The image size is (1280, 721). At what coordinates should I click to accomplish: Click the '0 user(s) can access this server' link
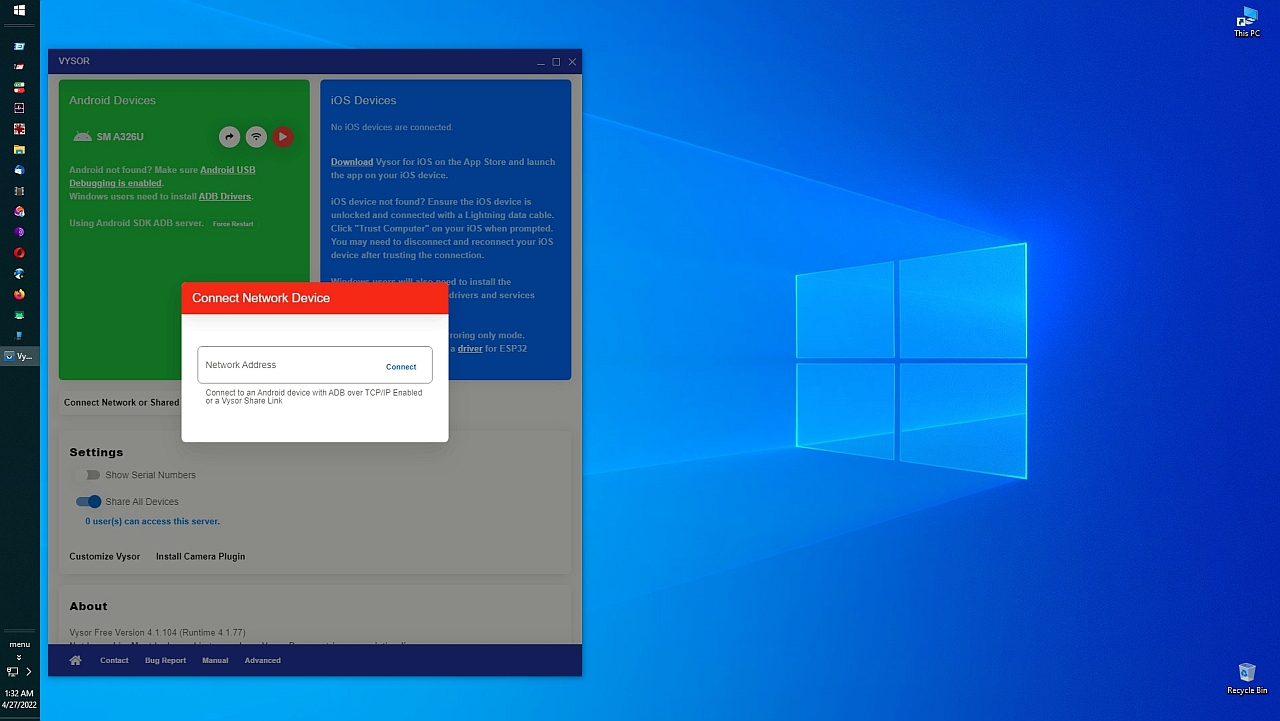coord(152,522)
